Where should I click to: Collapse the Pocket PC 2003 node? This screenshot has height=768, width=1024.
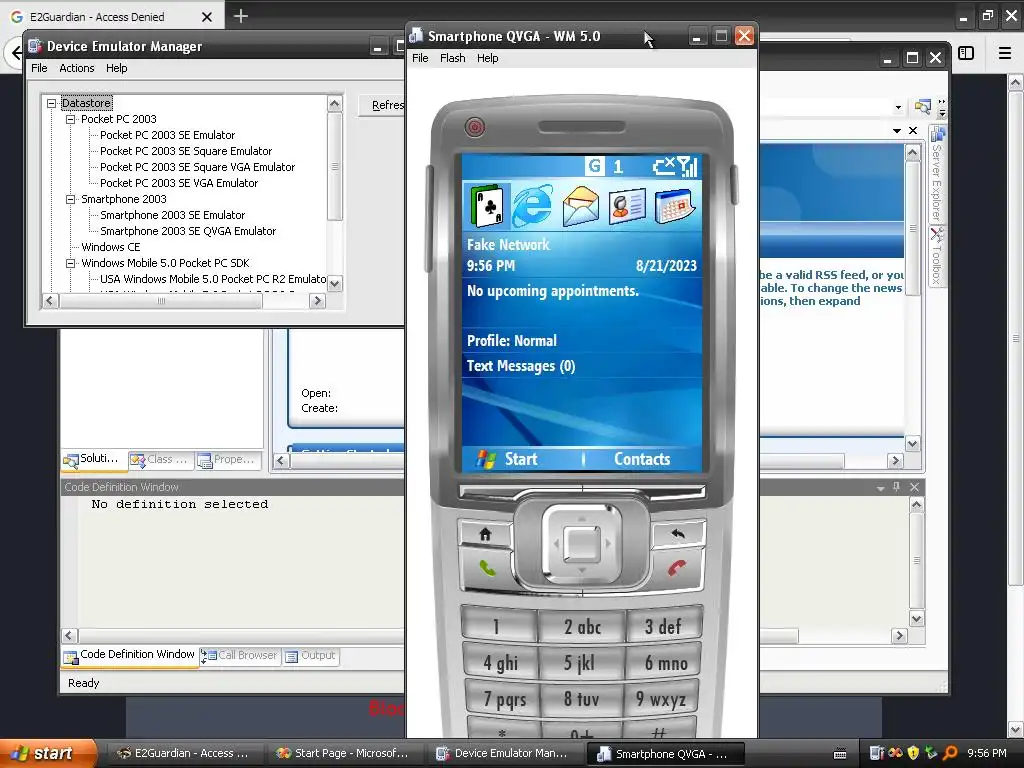(71, 120)
